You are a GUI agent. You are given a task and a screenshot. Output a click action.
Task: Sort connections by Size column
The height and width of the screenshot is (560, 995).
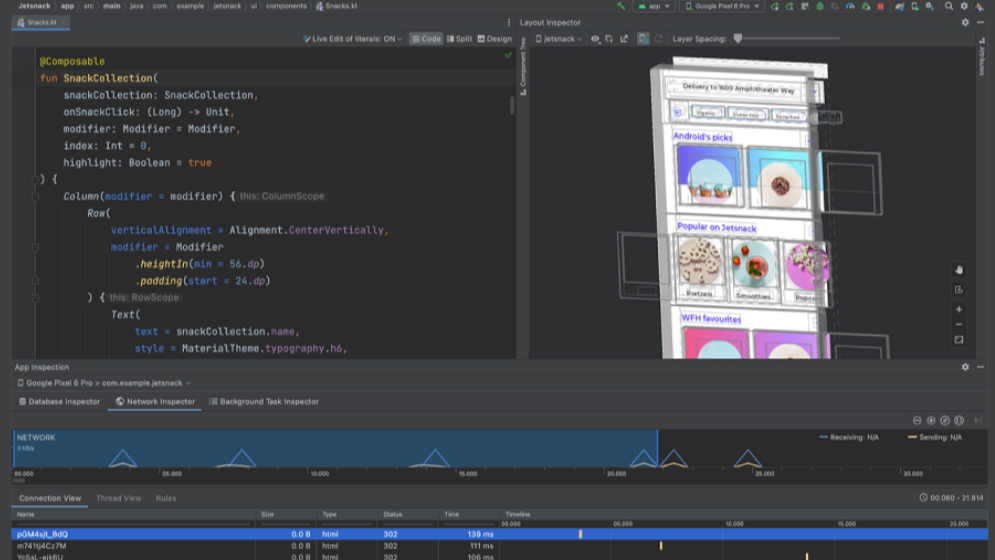click(x=286, y=514)
